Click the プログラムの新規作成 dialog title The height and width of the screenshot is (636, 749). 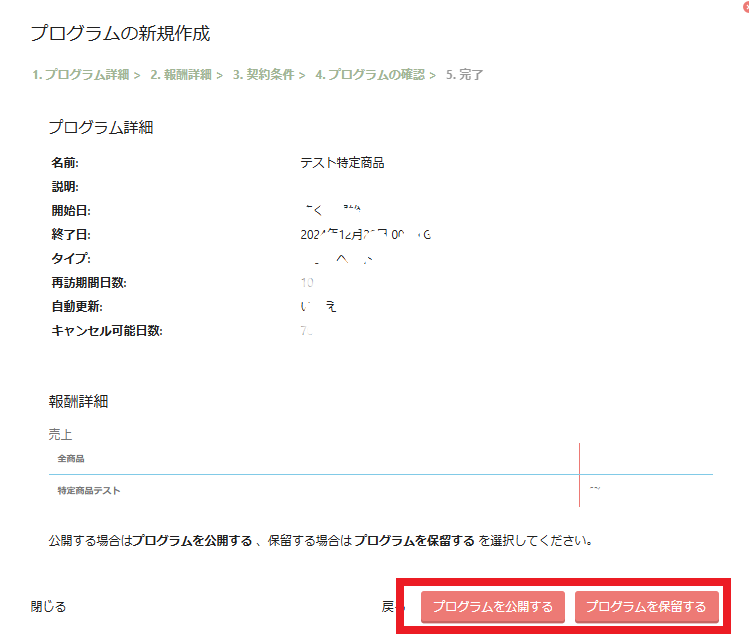[x=120, y=34]
